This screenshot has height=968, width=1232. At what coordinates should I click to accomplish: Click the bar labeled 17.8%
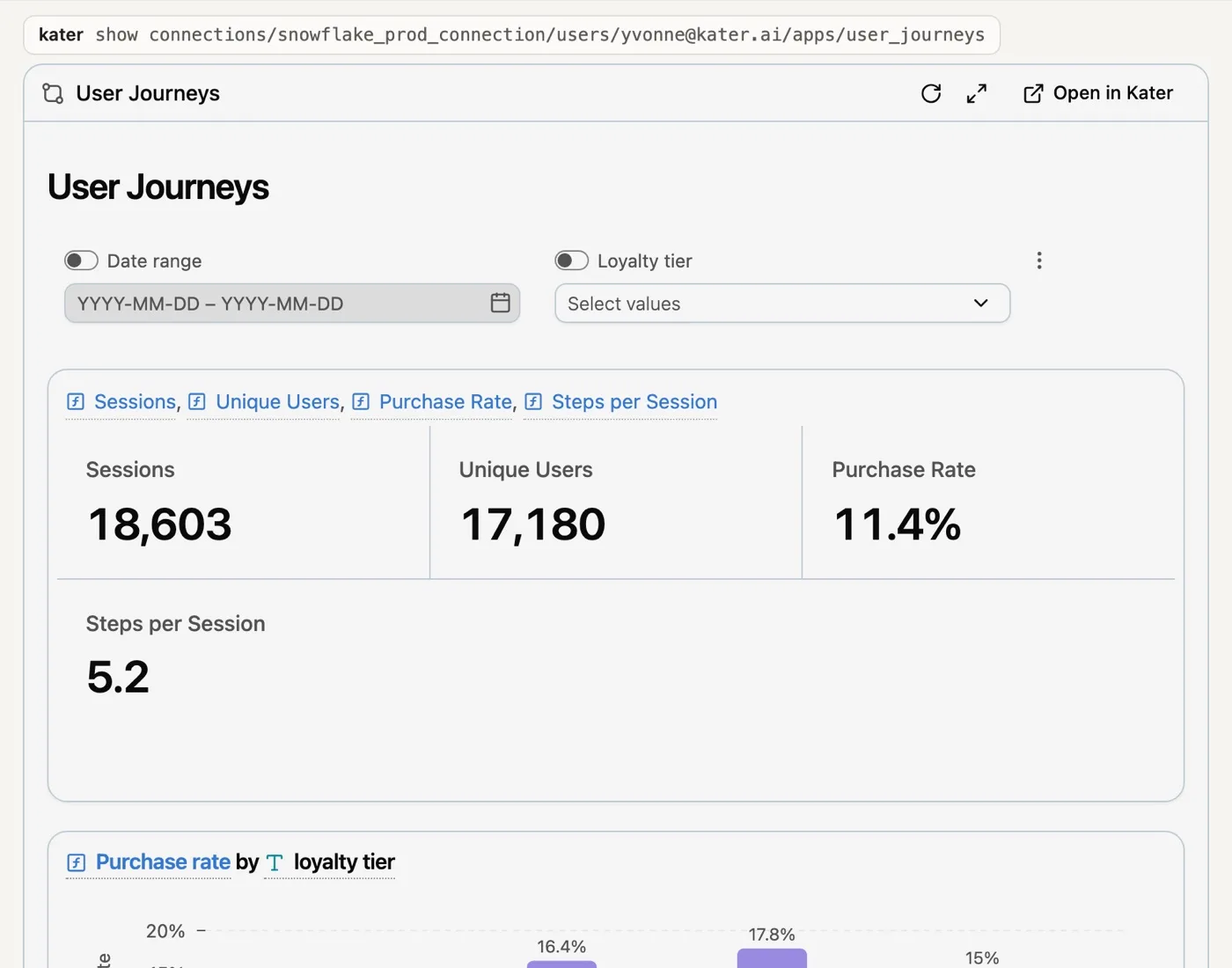[x=772, y=958]
